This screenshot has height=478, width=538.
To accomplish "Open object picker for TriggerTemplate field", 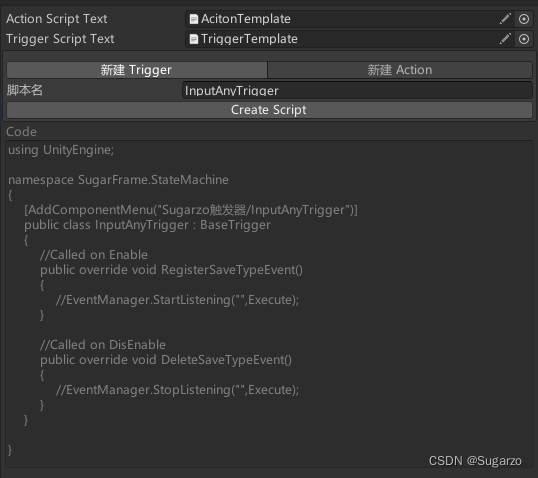I will coord(524,39).
